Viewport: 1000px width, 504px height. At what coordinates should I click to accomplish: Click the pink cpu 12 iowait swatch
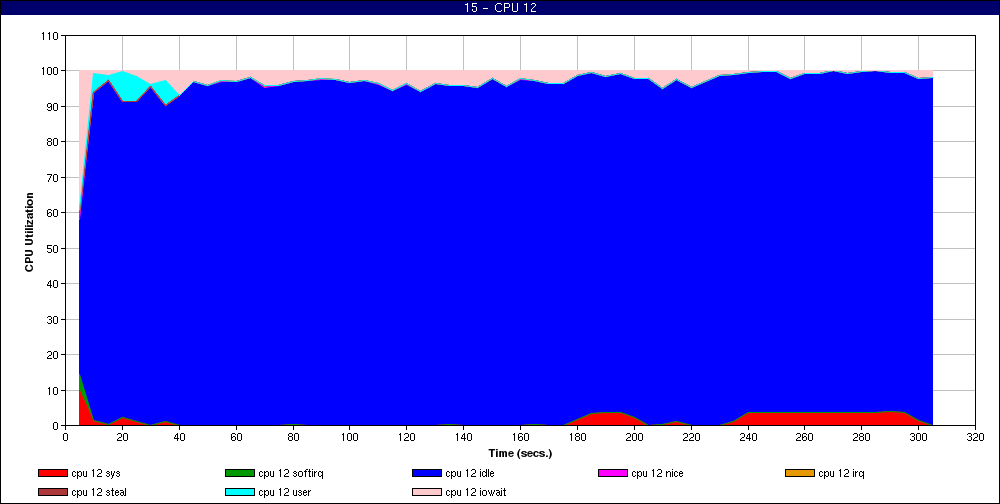click(427, 493)
